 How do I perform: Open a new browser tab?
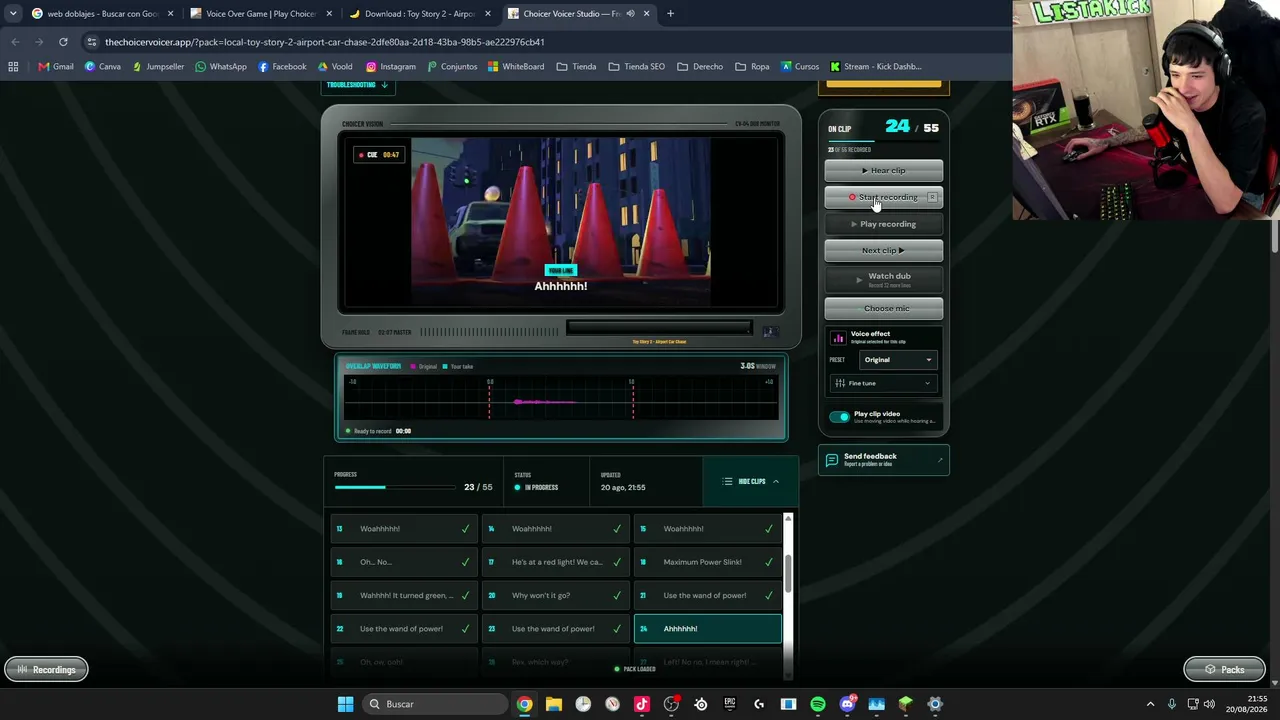pos(670,14)
